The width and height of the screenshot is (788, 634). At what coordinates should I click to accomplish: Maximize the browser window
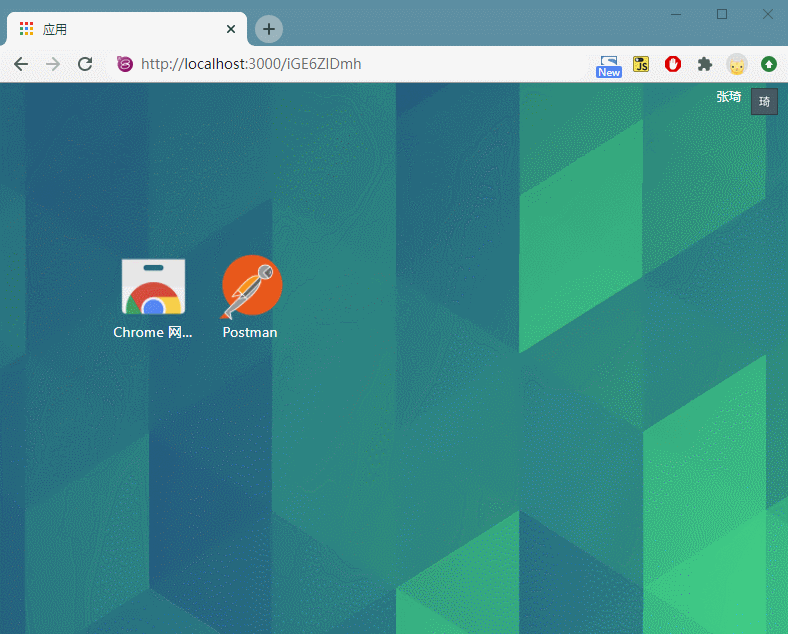[x=722, y=15]
